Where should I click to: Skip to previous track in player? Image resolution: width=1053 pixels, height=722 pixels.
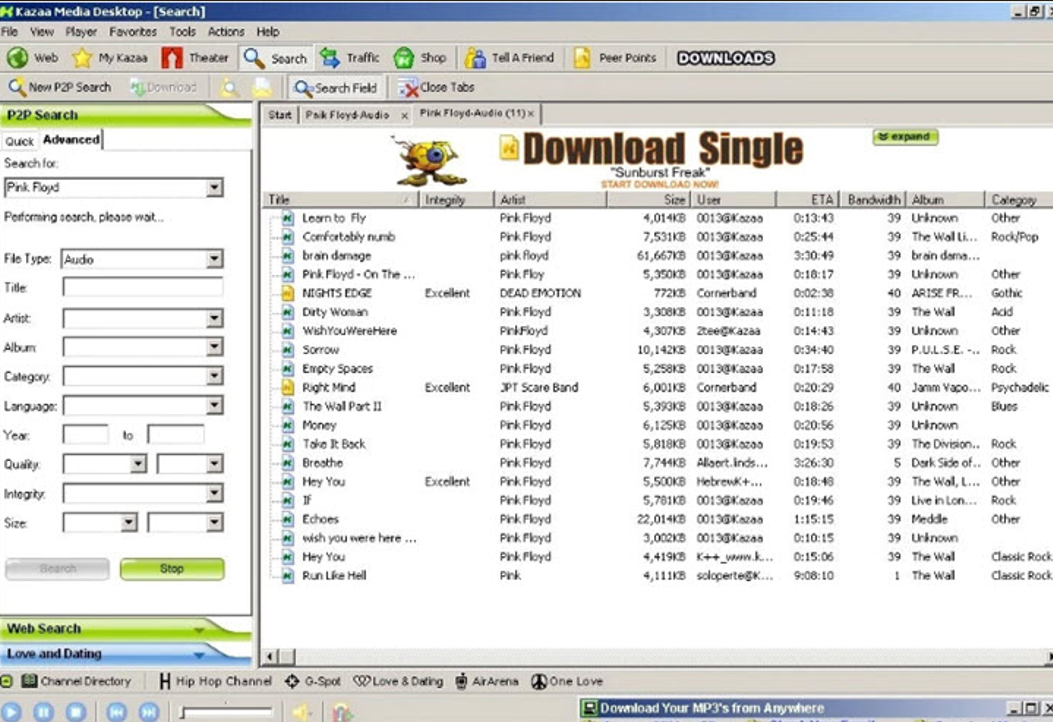pos(116,711)
